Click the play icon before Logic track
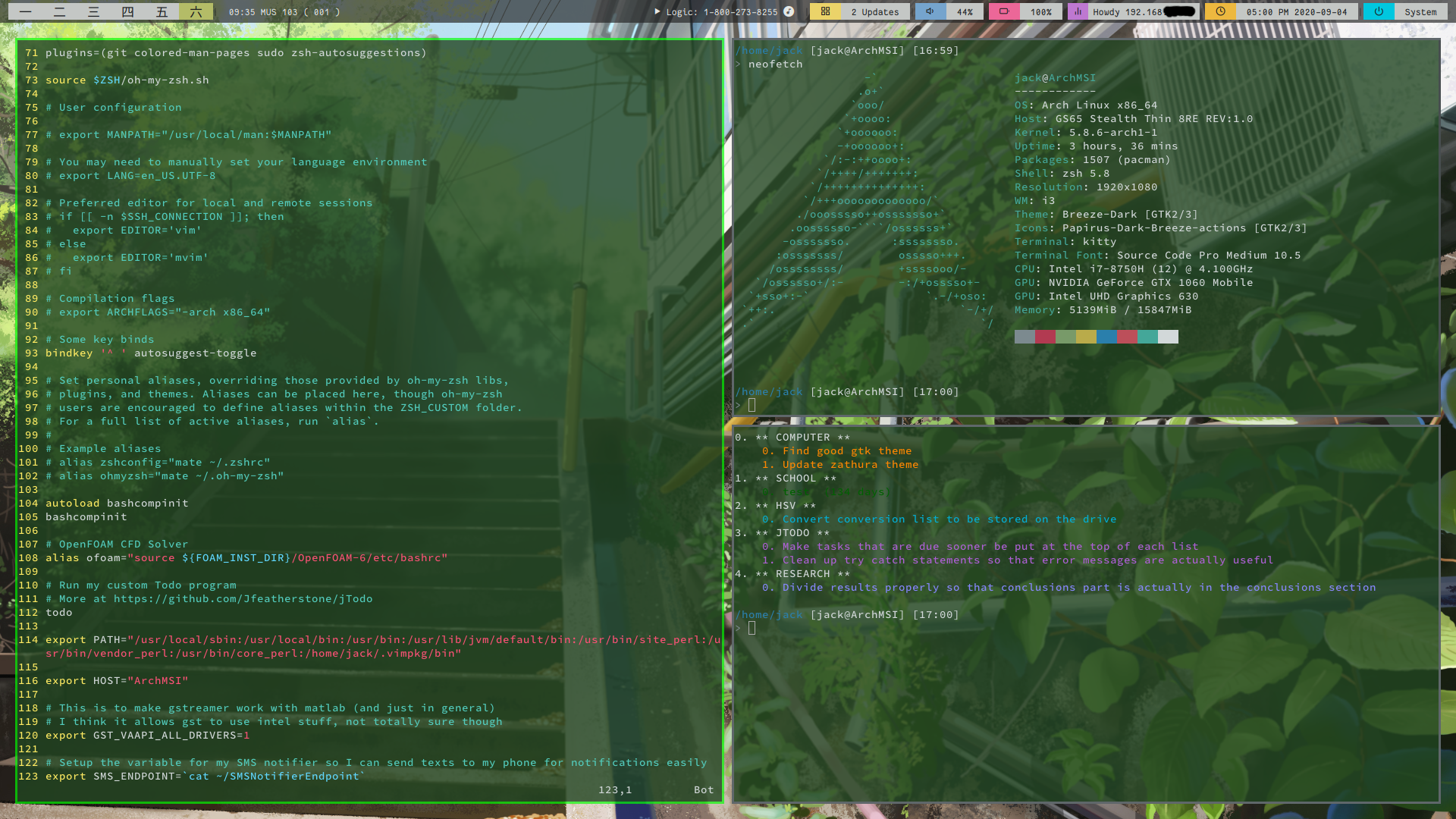This screenshot has width=1456, height=819. click(657, 11)
